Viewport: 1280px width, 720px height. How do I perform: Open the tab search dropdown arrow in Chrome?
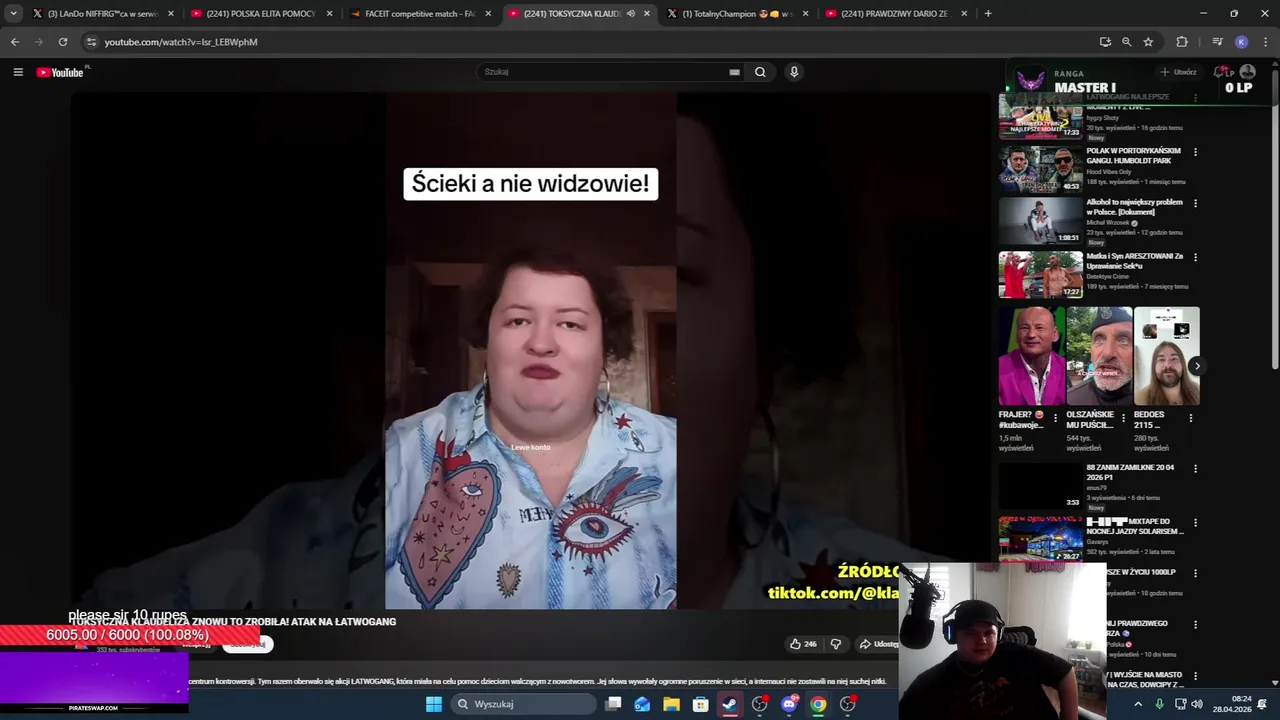tap(13, 13)
